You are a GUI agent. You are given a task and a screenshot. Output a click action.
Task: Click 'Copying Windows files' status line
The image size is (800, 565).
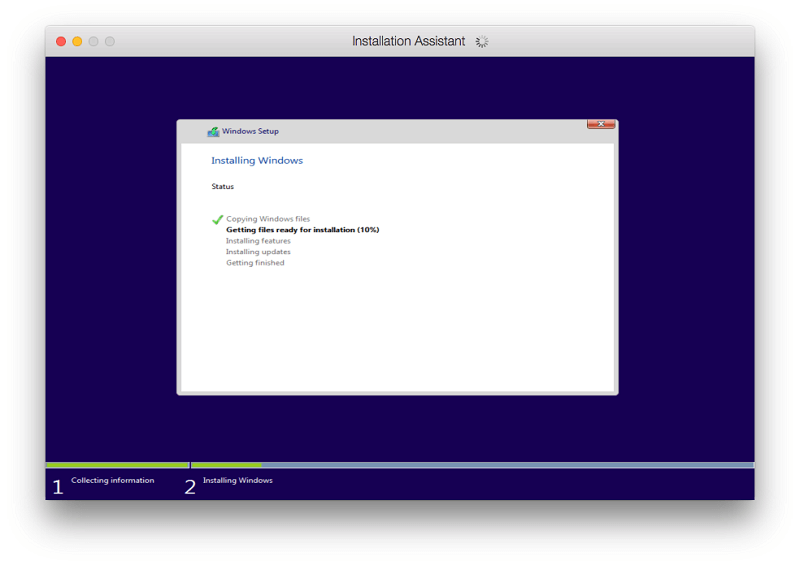(268, 218)
